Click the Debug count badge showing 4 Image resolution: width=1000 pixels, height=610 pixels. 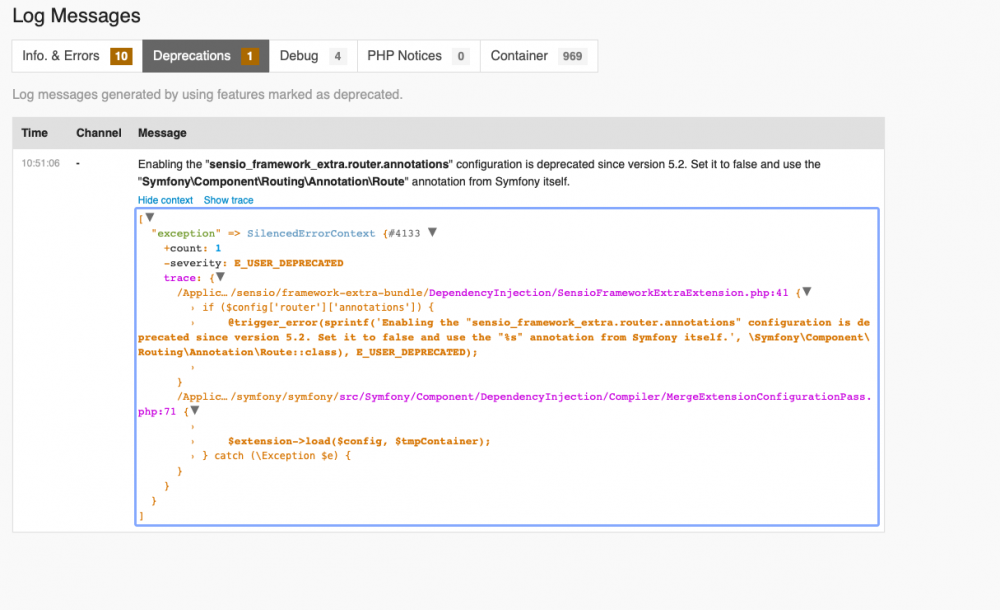[338, 57]
